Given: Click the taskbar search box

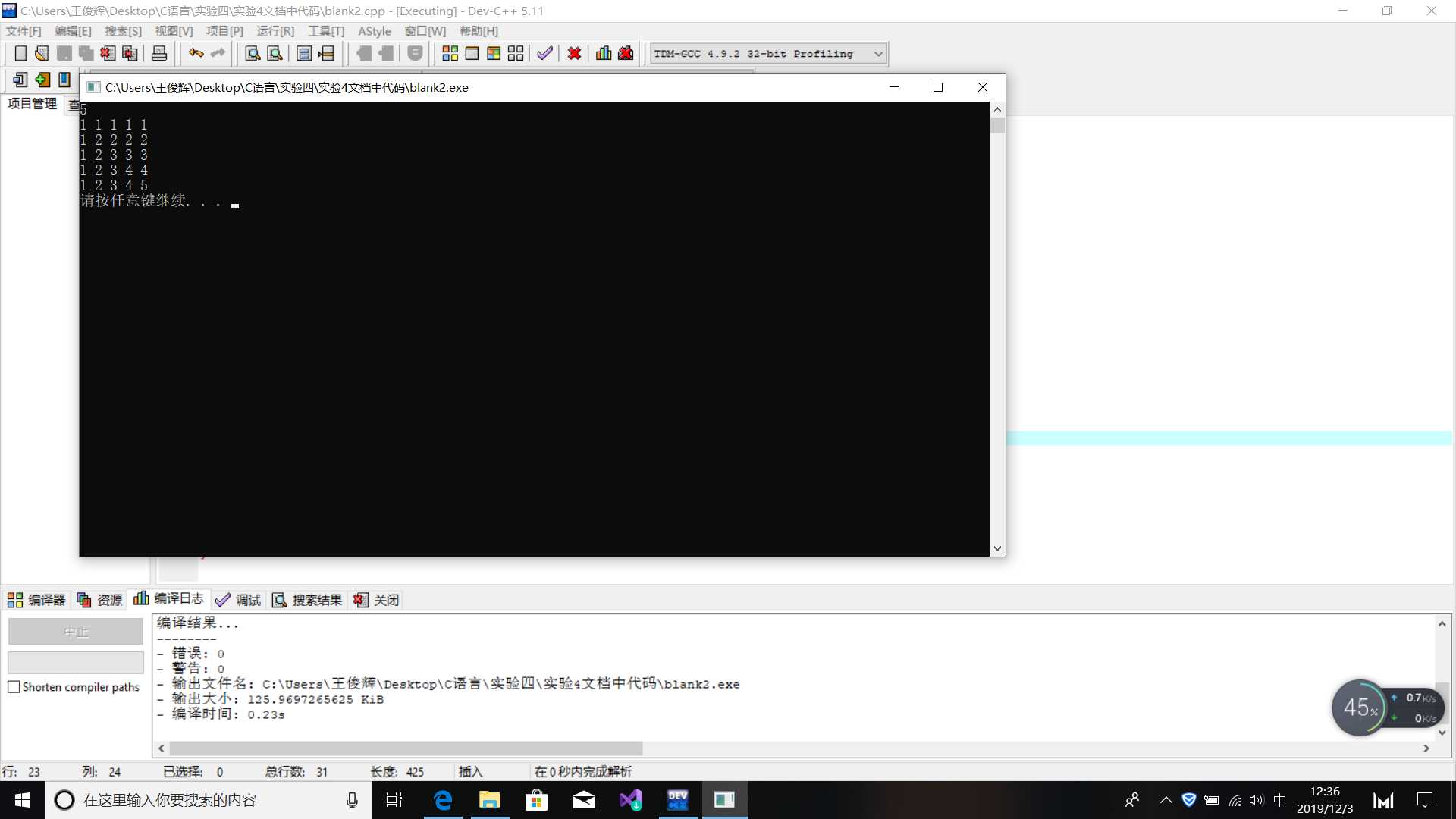Looking at the screenshot, I should point(209,800).
